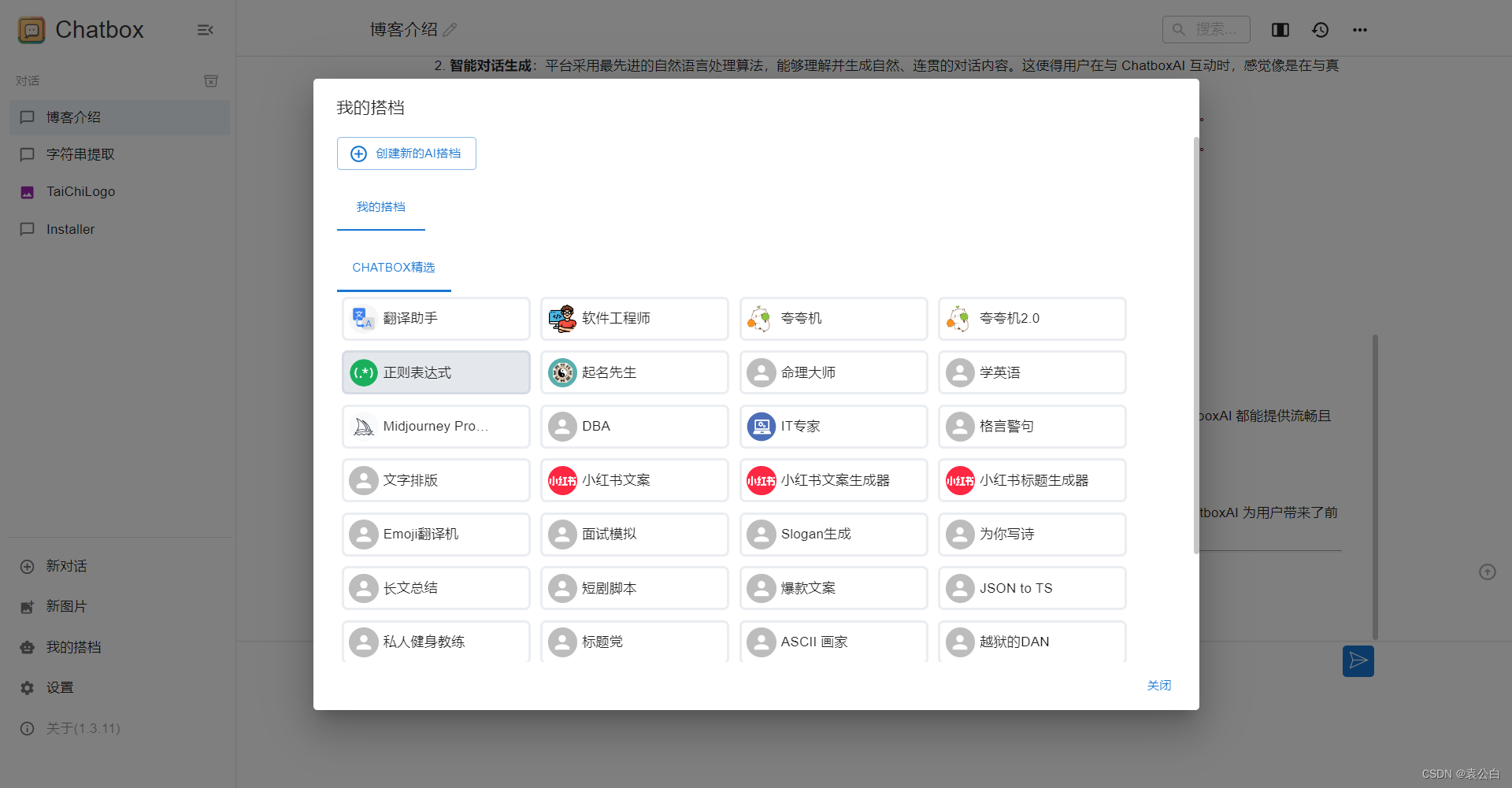Show 关于(1.3.11) about info
Image resolution: width=1512 pixels, height=788 pixels.
point(120,728)
